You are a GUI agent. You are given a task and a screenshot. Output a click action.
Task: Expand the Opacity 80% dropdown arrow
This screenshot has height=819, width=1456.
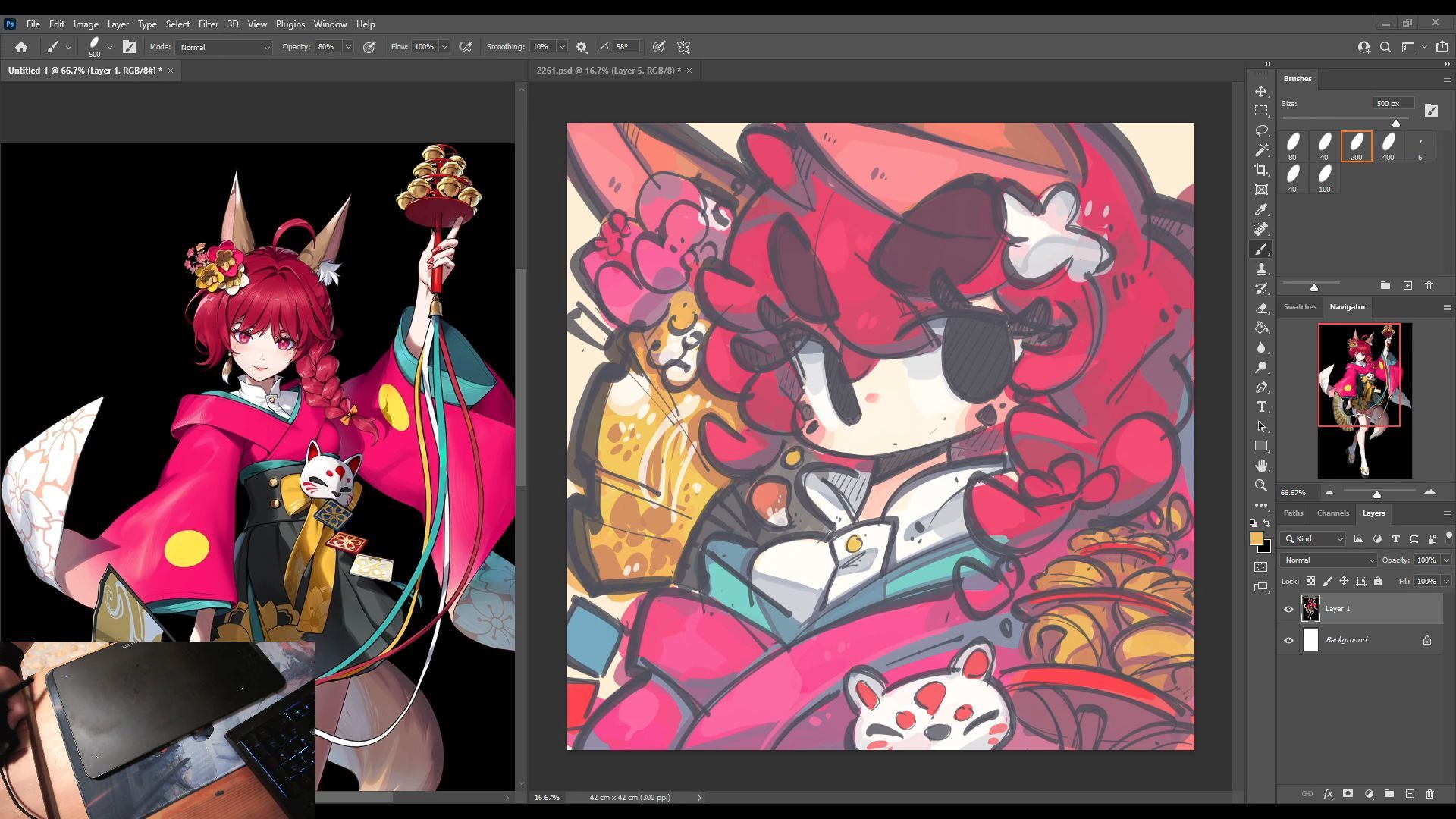tap(348, 47)
